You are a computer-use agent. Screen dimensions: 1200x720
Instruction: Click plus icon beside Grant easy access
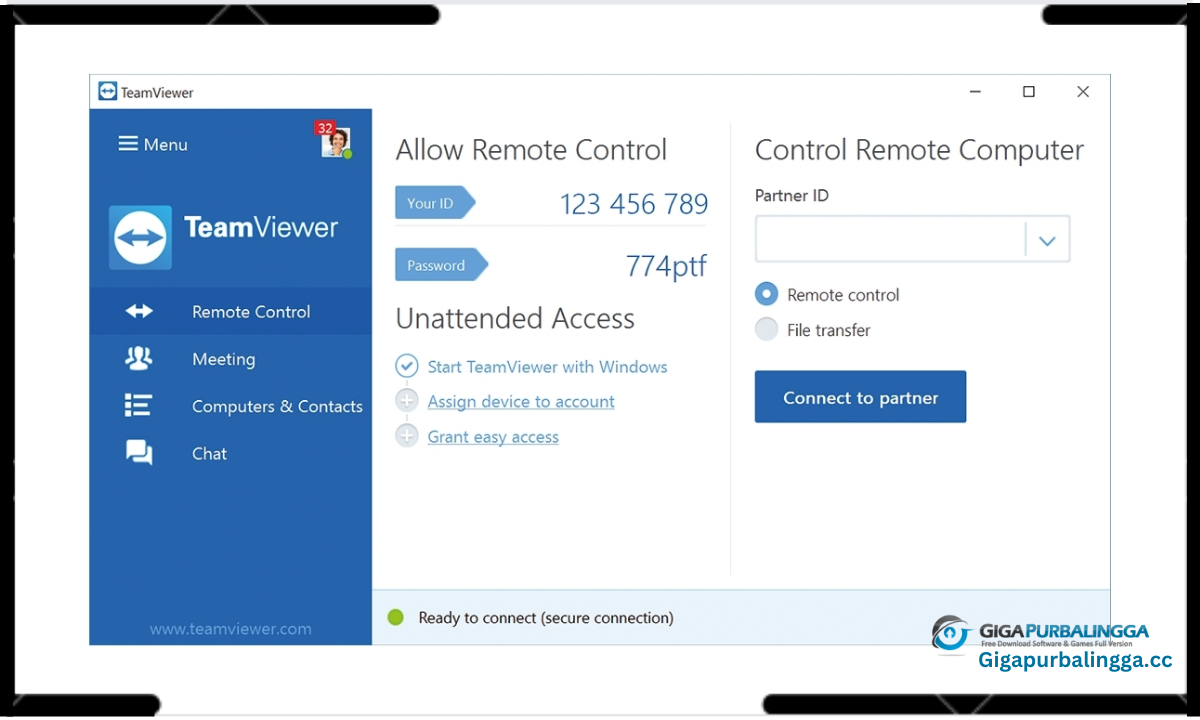[x=406, y=436]
